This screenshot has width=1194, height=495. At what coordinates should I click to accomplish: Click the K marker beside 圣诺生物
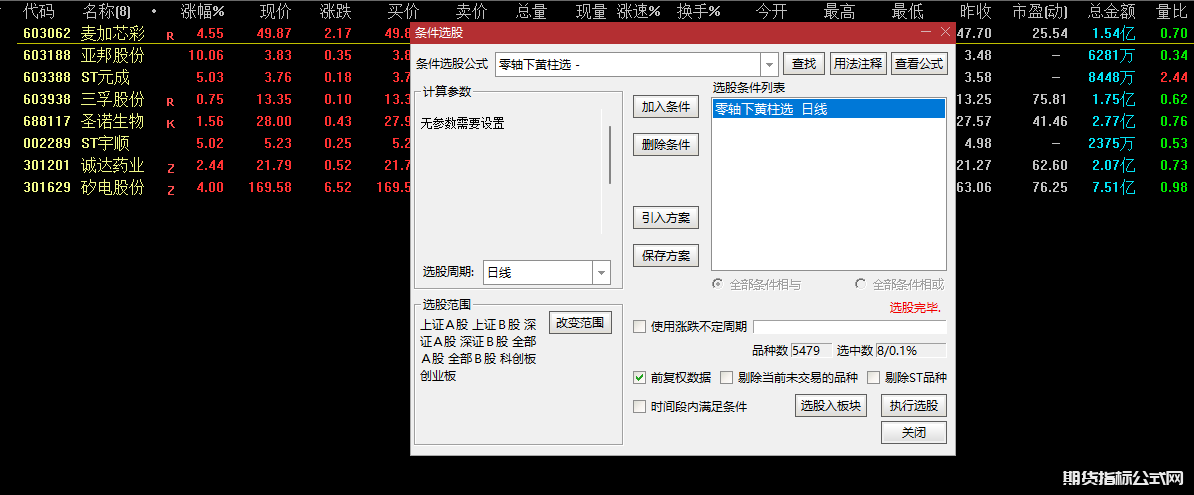(x=170, y=123)
